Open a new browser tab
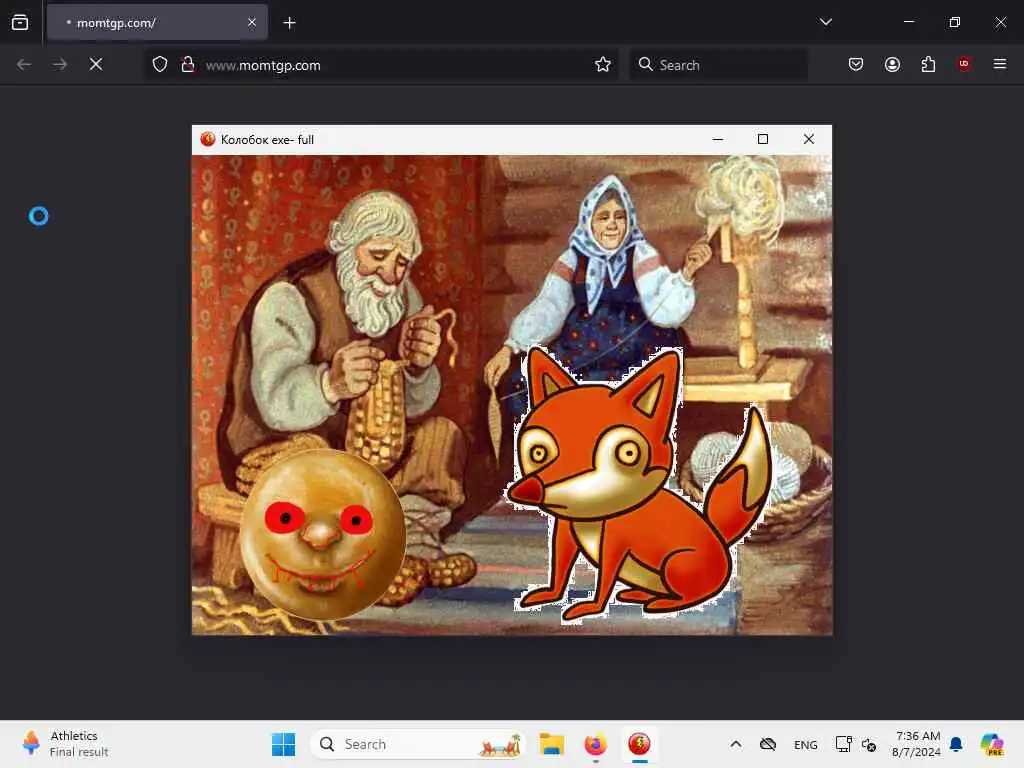This screenshot has width=1024, height=768. (x=289, y=23)
